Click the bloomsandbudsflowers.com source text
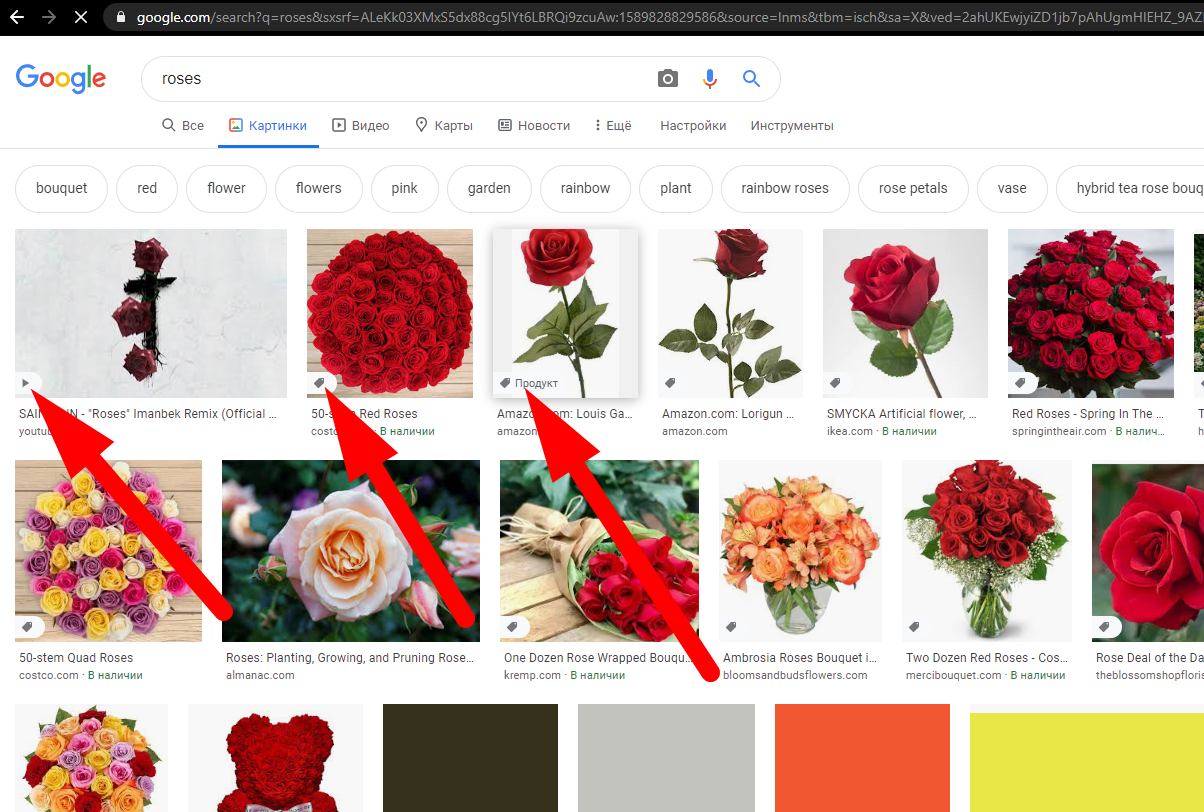This screenshot has width=1204, height=812. pos(795,675)
